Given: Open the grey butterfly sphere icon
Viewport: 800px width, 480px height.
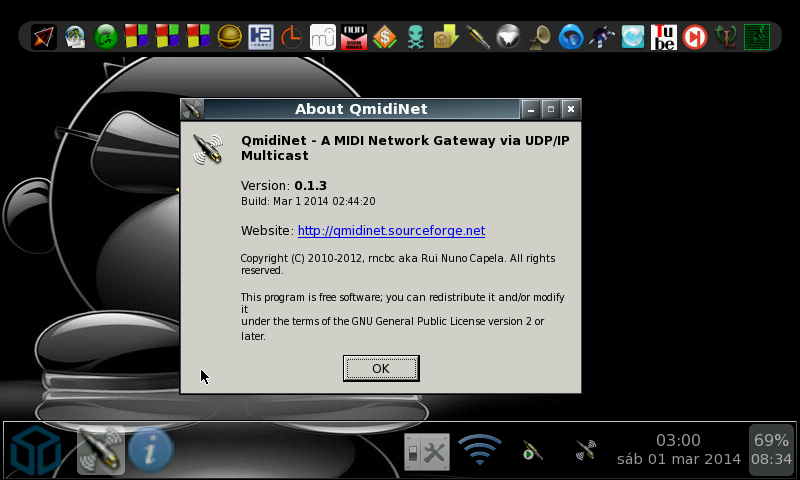Looking at the screenshot, I should pos(509,37).
